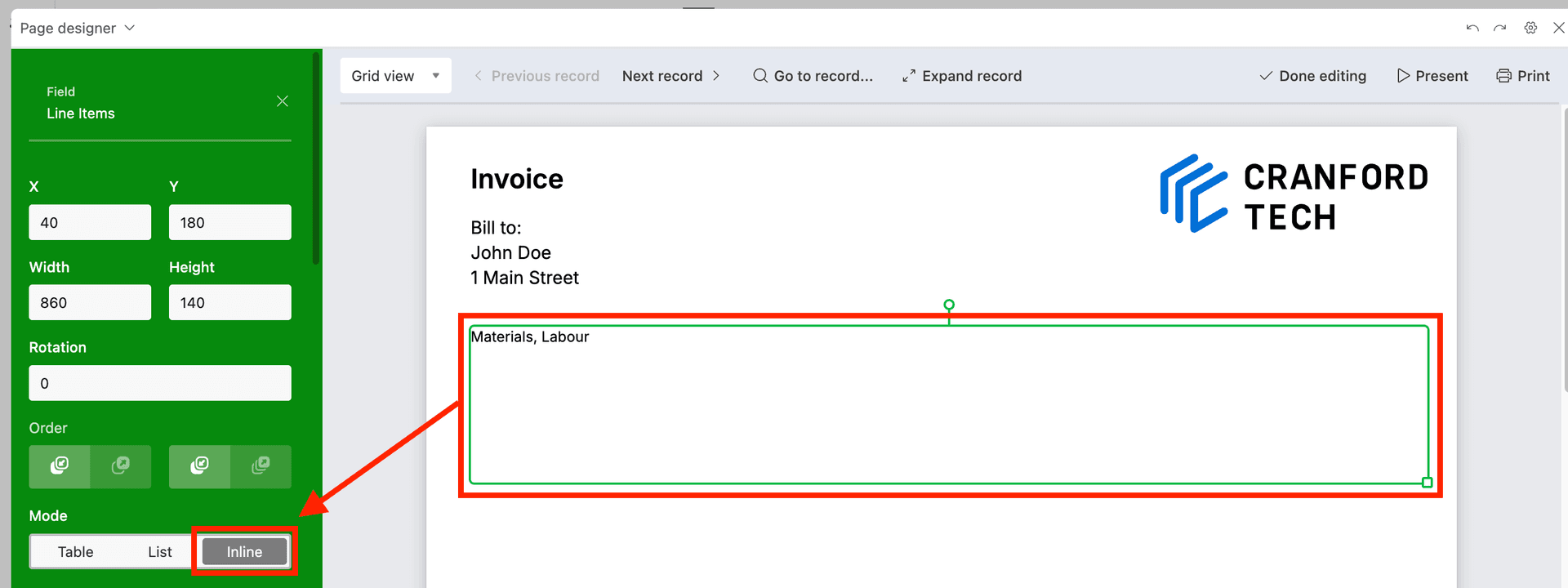The image size is (1568, 588).
Task: Select the Materials, Labour field text
Action: [x=530, y=336]
